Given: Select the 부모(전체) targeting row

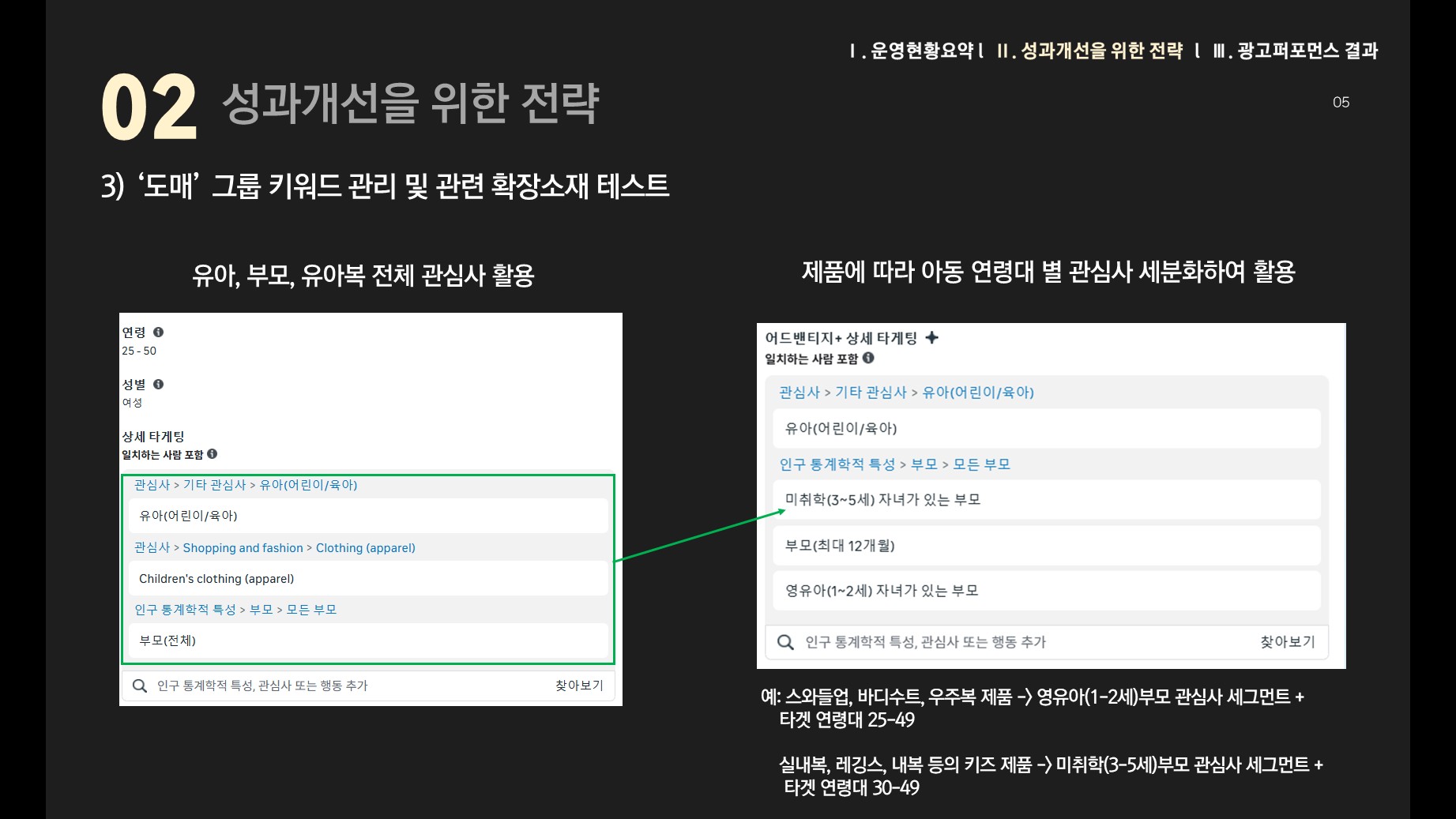Looking at the screenshot, I should point(368,641).
